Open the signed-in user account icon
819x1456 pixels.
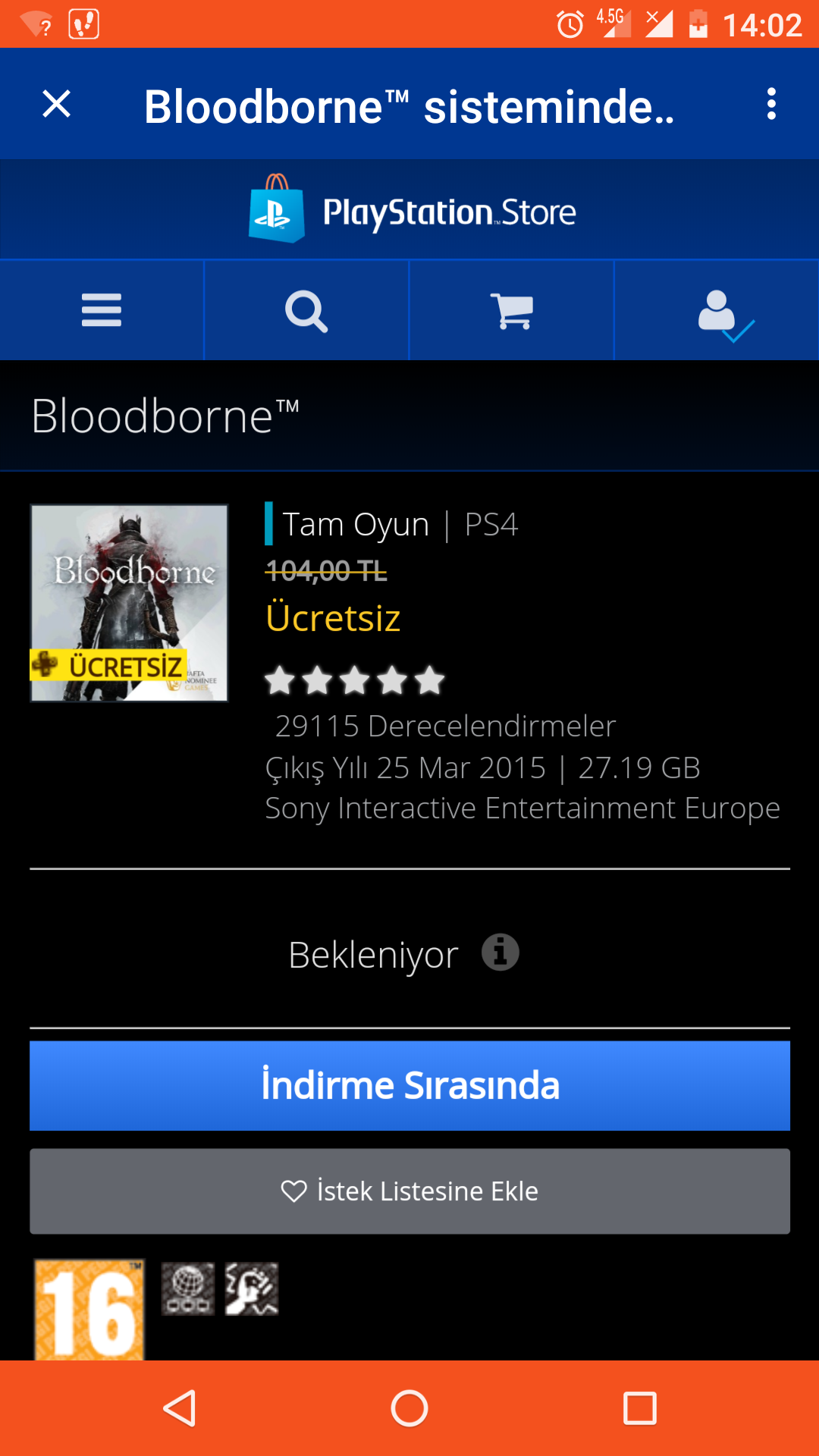tap(726, 315)
